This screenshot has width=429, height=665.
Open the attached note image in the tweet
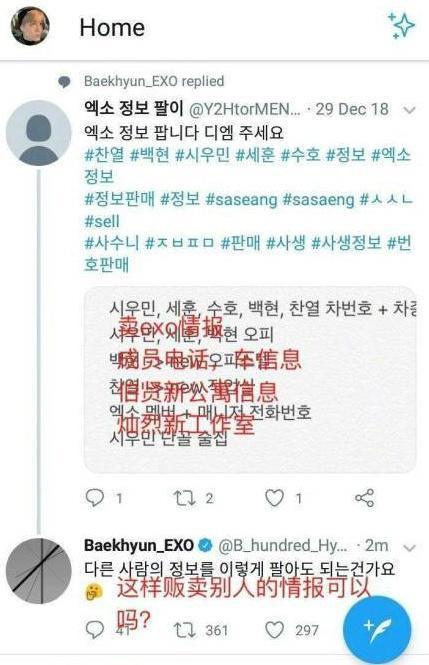coord(250,380)
